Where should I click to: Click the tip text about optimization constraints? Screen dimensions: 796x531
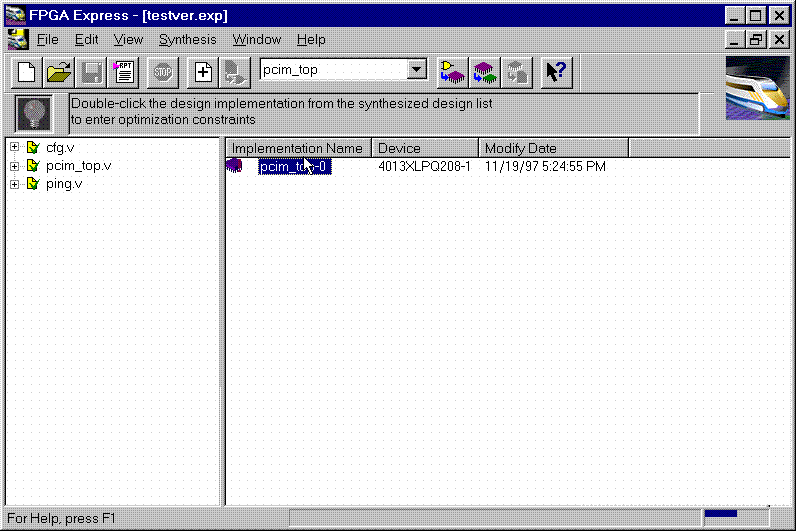click(282, 111)
